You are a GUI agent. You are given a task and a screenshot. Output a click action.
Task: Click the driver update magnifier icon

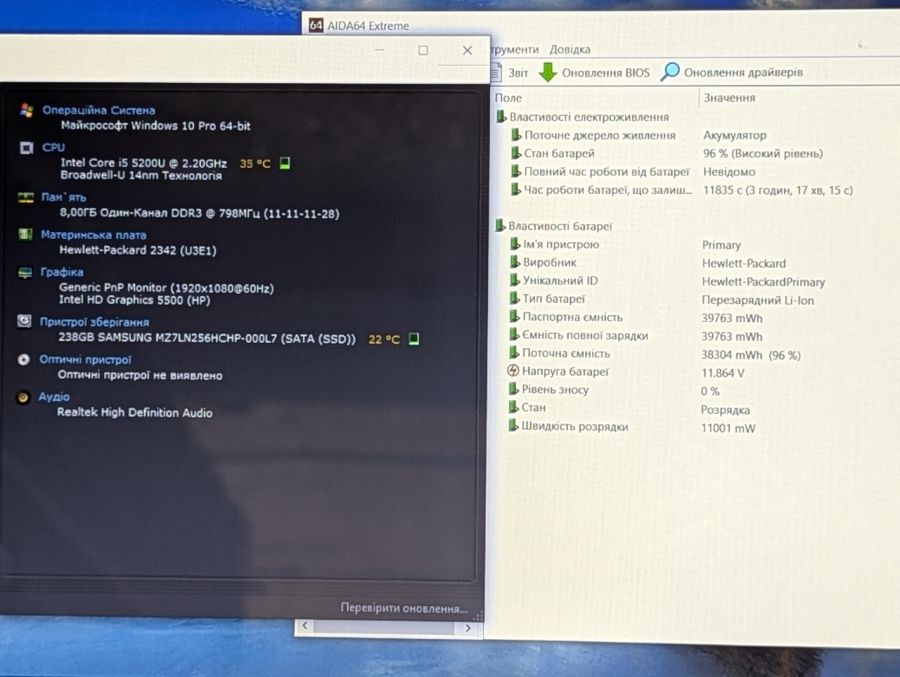[669, 72]
